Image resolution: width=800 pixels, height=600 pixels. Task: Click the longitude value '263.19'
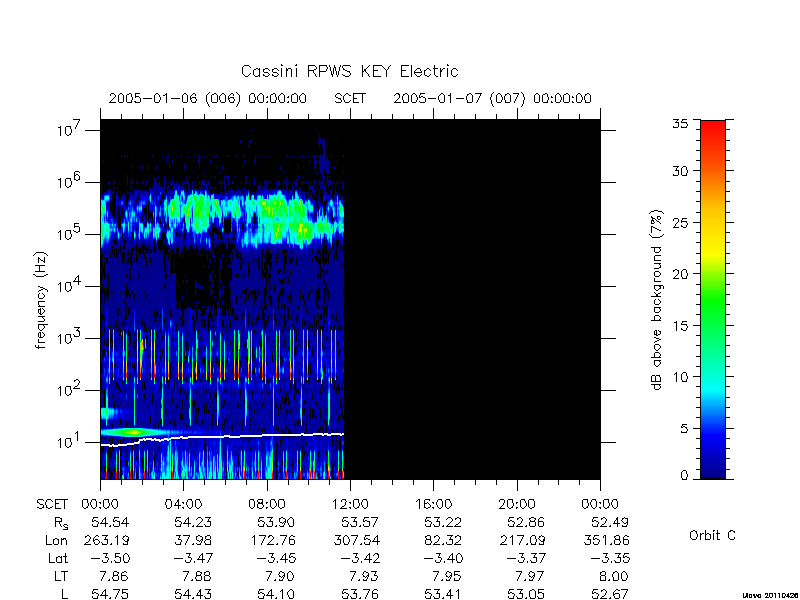click(106, 540)
